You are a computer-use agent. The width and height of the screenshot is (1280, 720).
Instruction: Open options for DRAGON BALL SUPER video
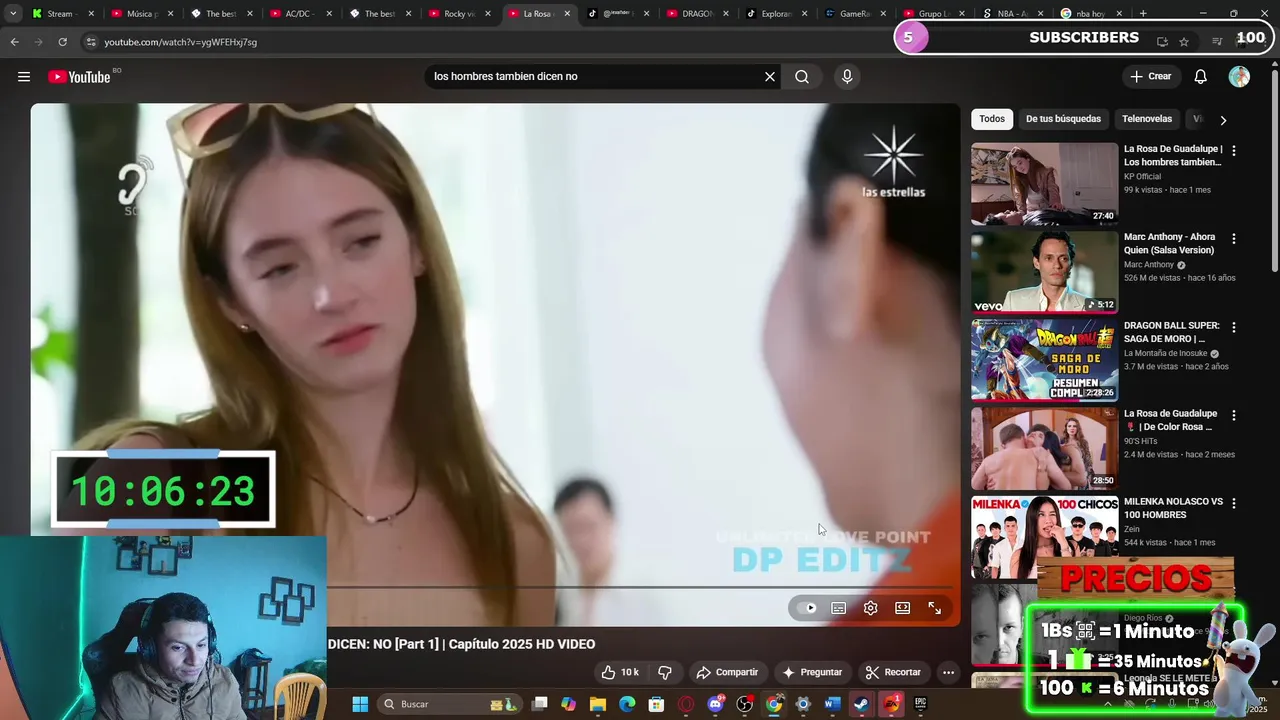pos(1234,327)
